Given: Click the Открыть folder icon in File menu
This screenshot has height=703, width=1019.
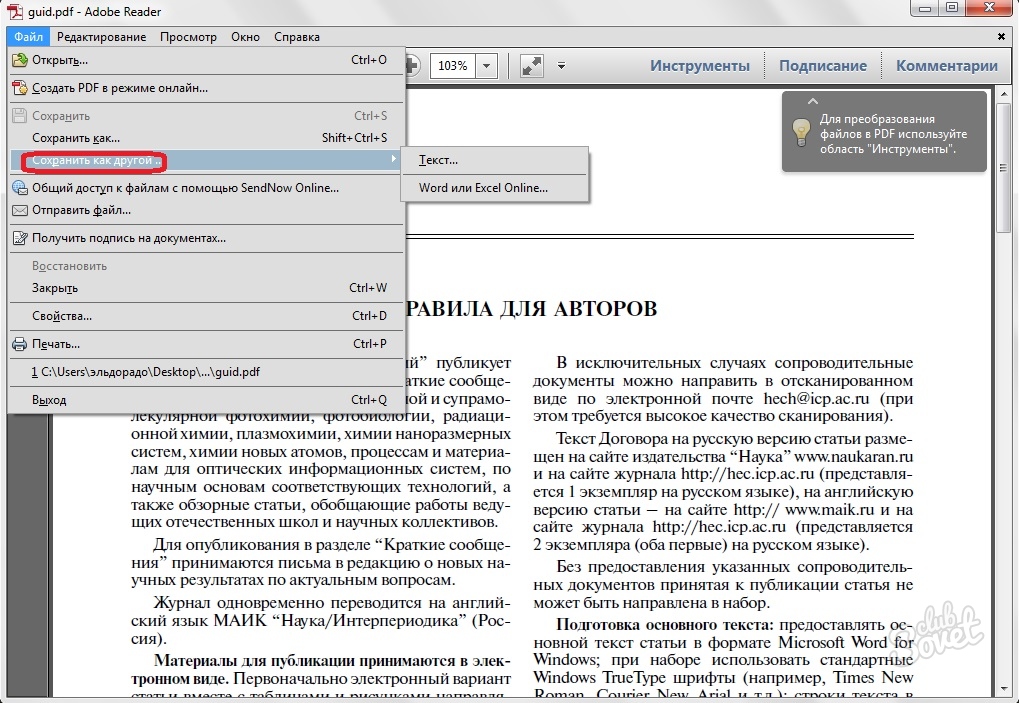Looking at the screenshot, I should [x=19, y=60].
